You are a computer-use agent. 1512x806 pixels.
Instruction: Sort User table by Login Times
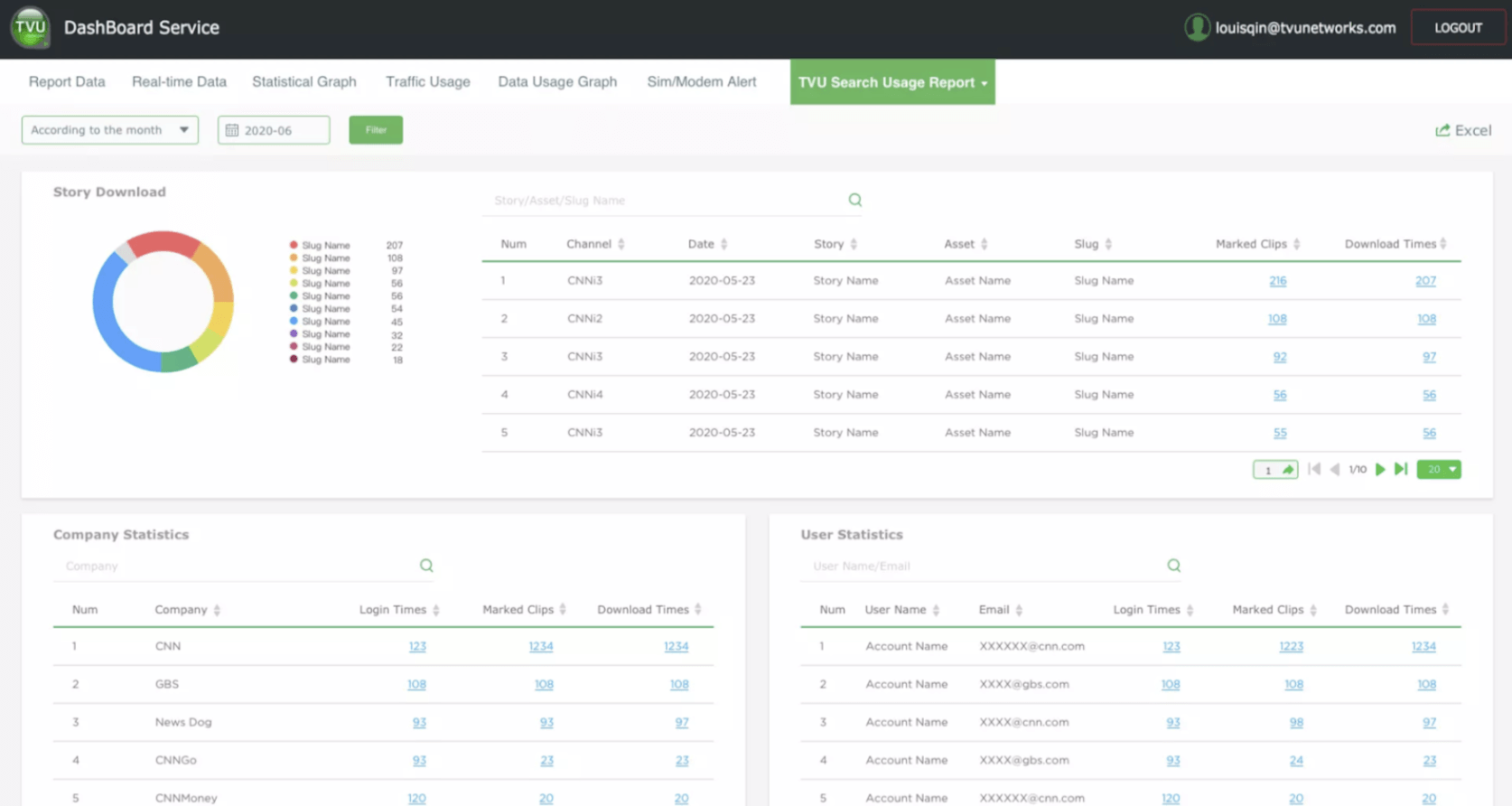[1190, 610]
